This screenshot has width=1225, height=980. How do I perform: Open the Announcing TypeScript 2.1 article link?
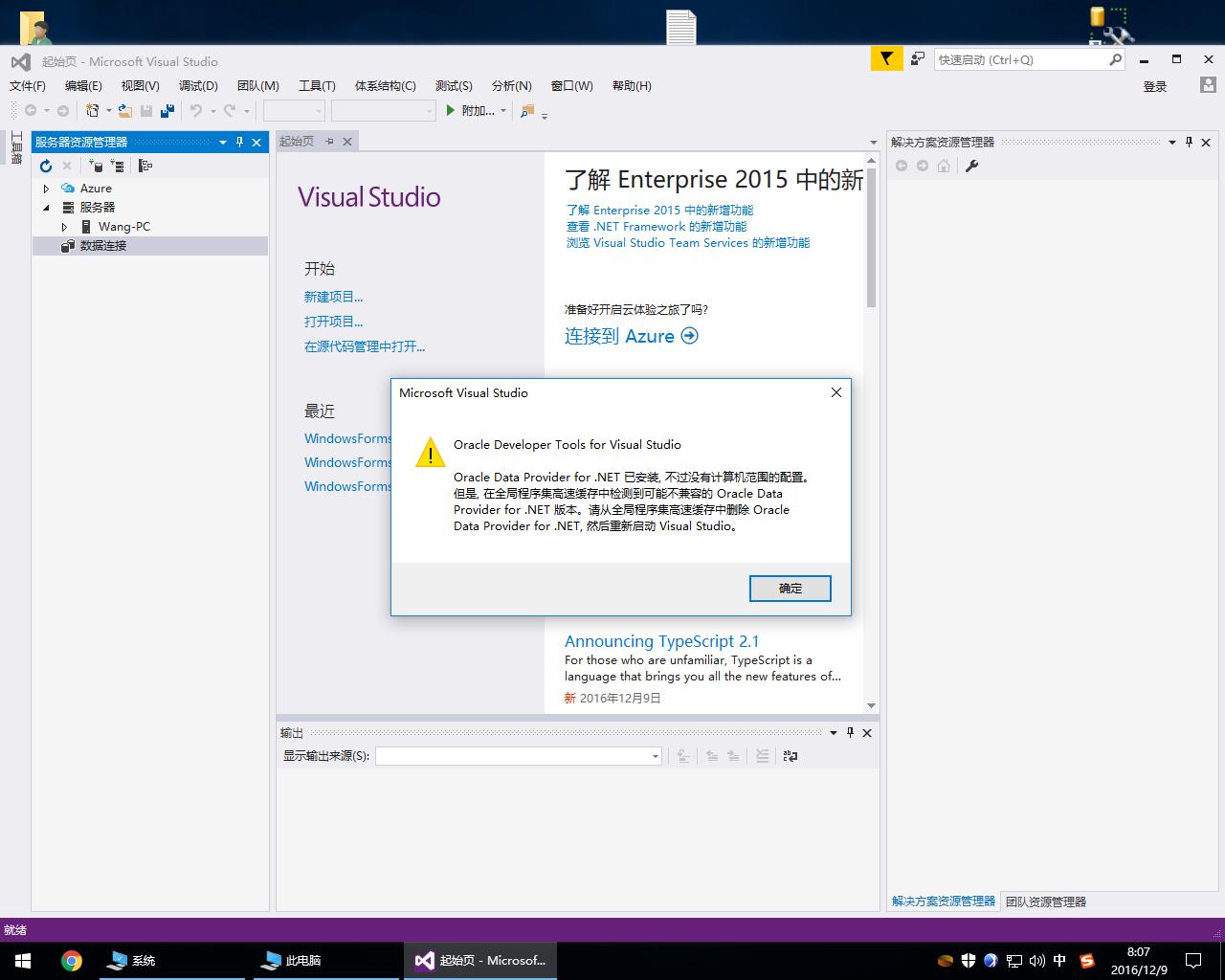661,641
